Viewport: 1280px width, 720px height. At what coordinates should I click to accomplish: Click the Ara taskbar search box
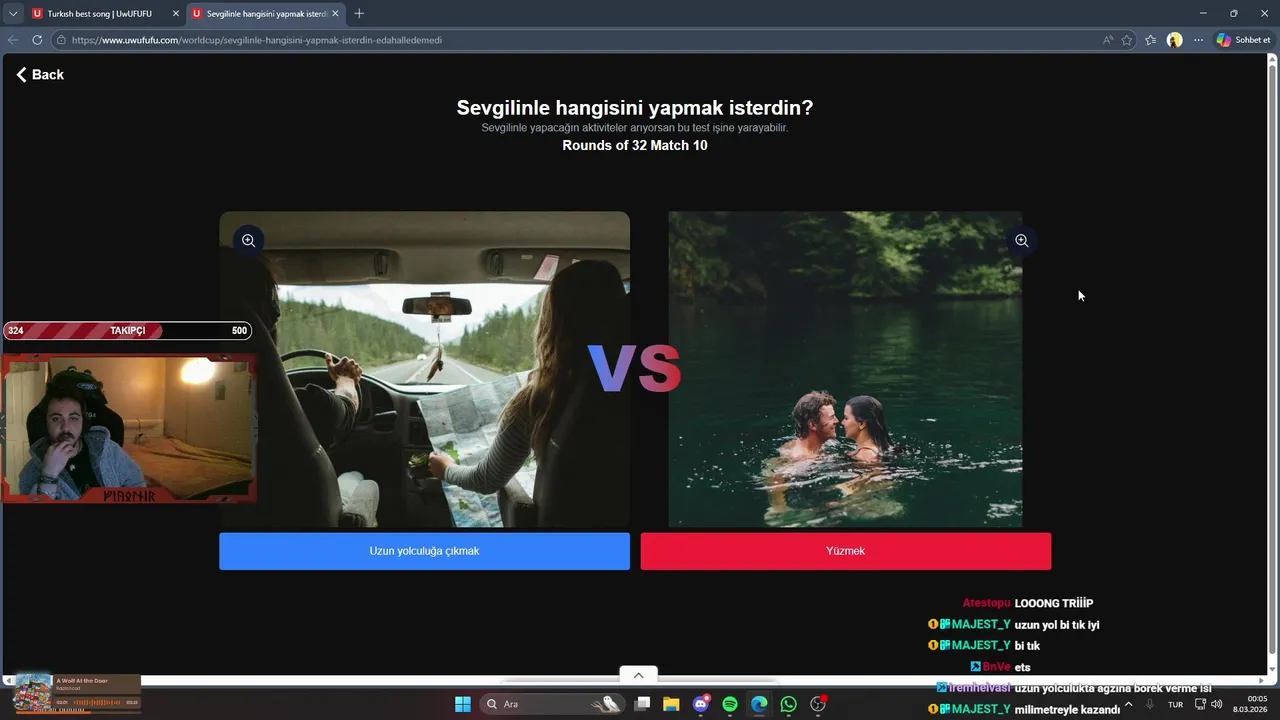(x=552, y=704)
